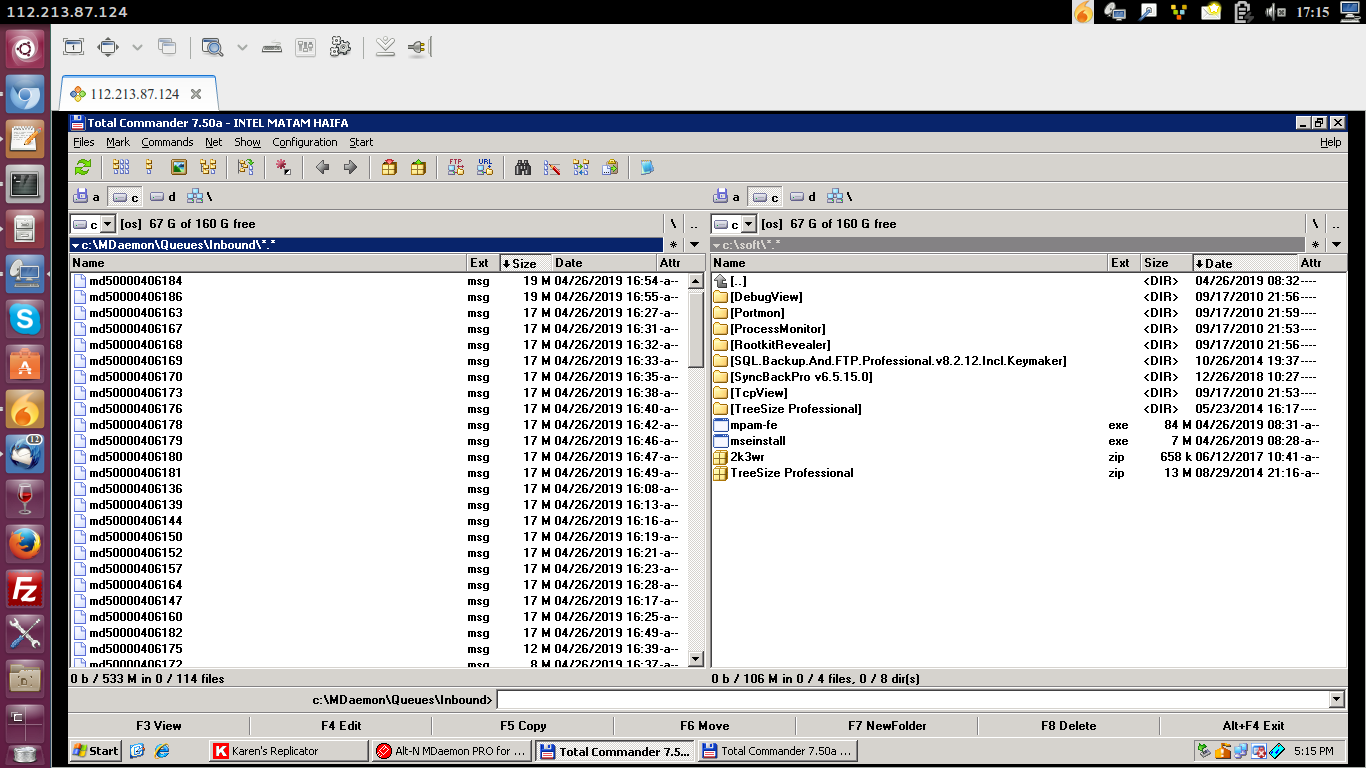Screen dimensions: 1366x768
Task: Switch to full details view icon
Action: [150, 167]
